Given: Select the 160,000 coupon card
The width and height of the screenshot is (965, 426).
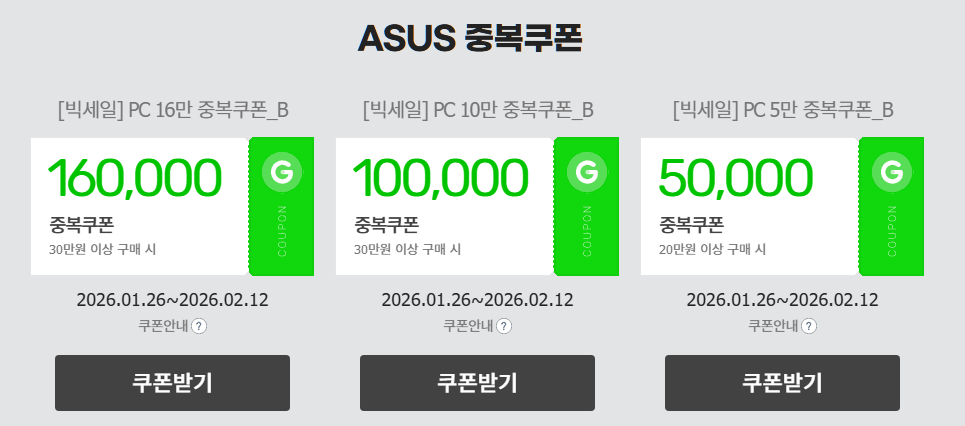Looking at the screenshot, I should click(x=139, y=206).
